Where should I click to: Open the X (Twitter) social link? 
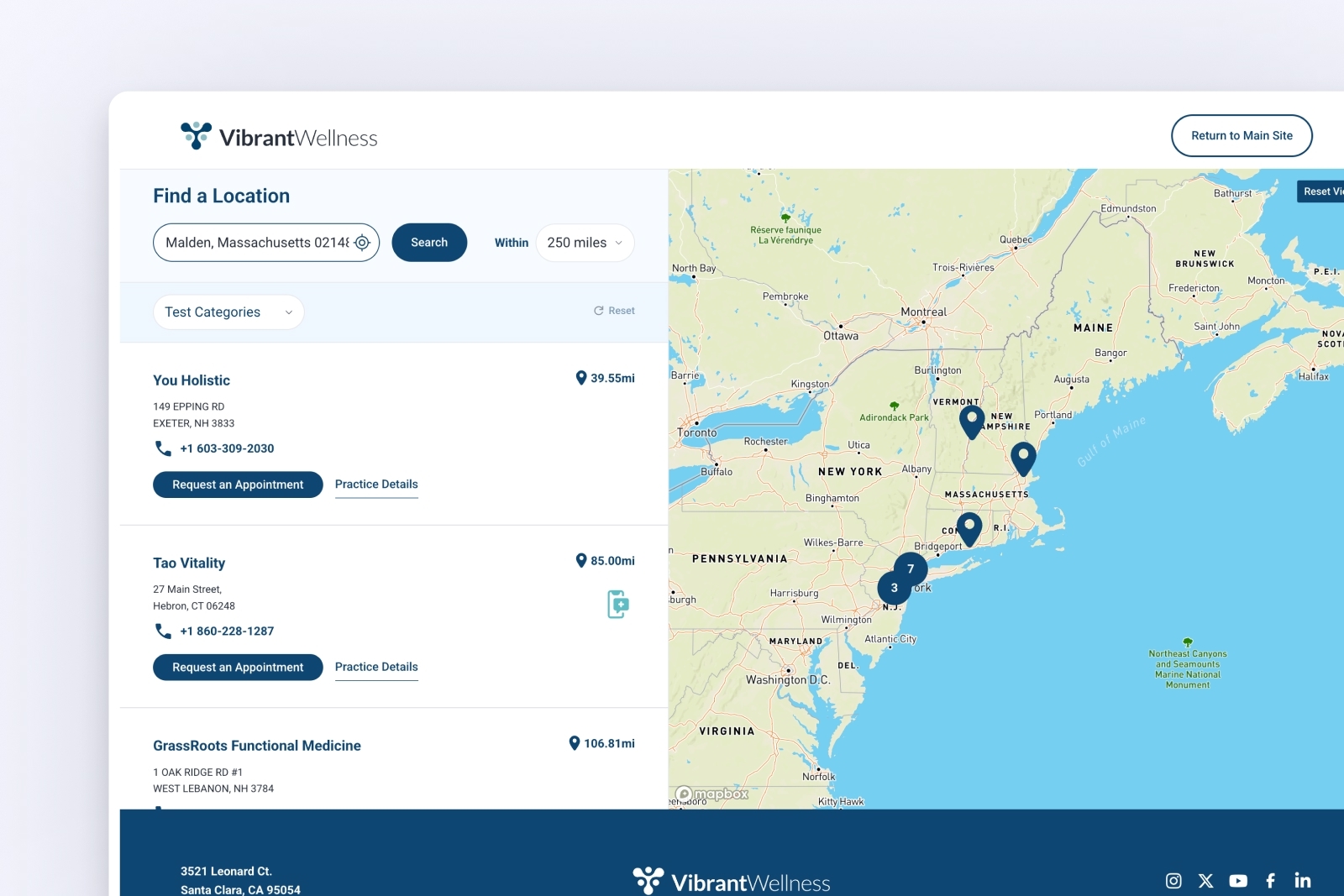coord(1205,880)
